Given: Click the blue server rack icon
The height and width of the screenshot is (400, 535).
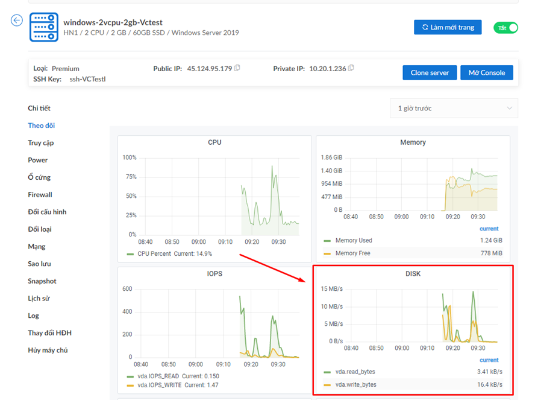Looking at the screenshot, I should click(44, 27).
